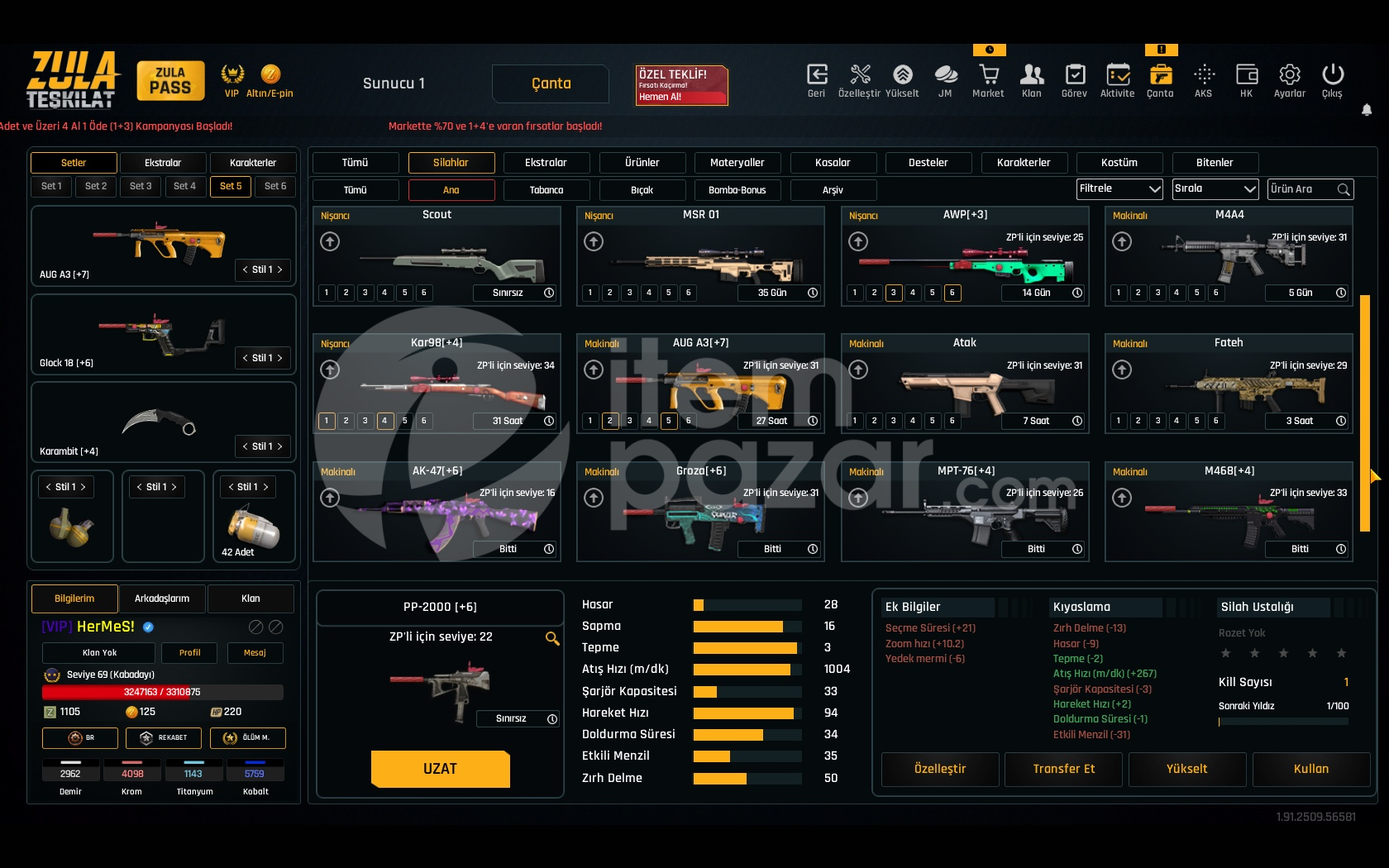This screenshot has height=868, width=1389.
Task: Click the Altın/E-pin coin icon
Action: 270,74
